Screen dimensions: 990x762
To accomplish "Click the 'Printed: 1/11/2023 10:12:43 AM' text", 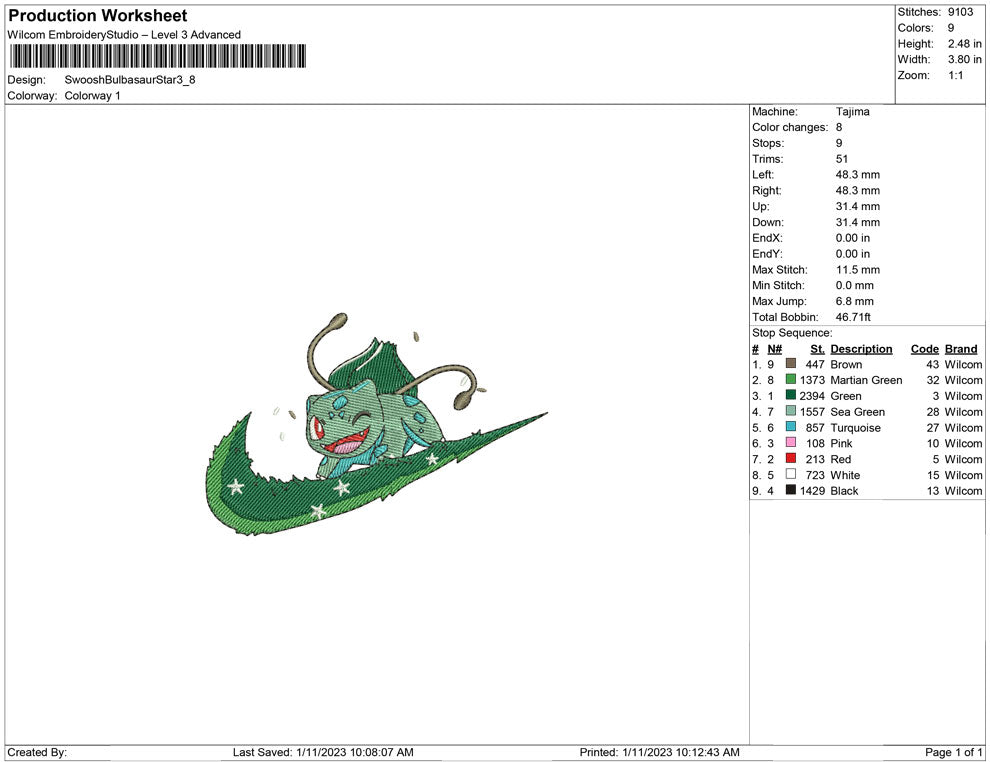I will point(660,752).
